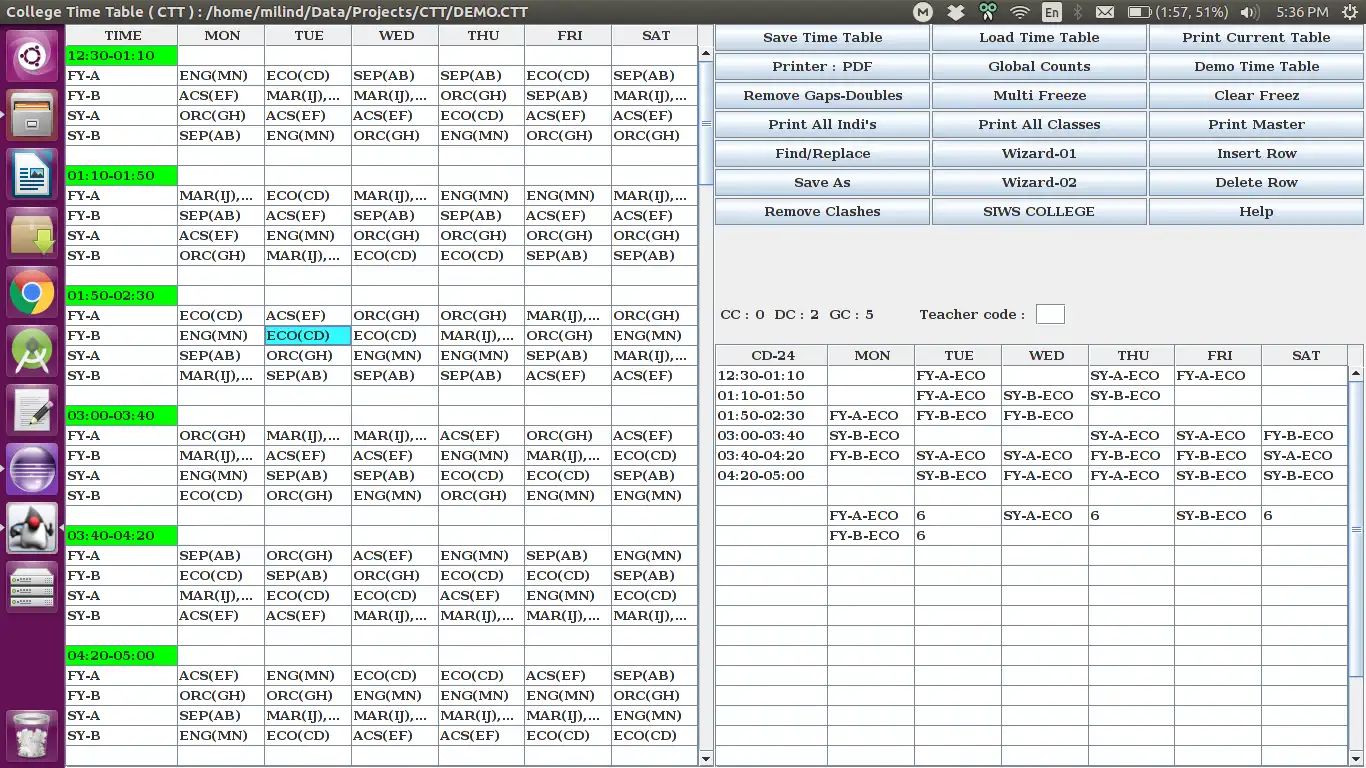Screen dimensions: 1366x768
Task: Open the En keyboard layout indicator
Action: pos(1052,12)
